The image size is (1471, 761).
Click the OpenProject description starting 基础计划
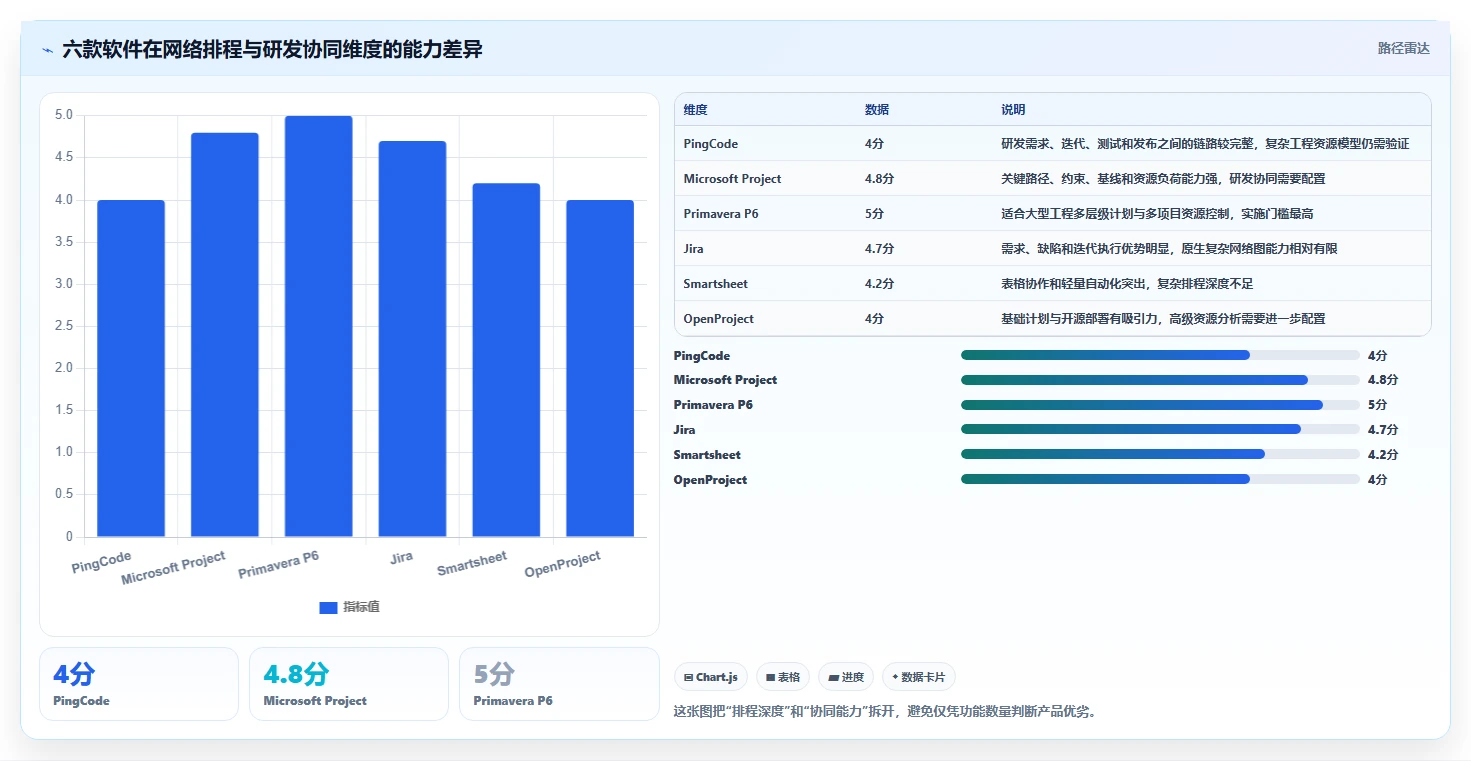(1163, 319)
